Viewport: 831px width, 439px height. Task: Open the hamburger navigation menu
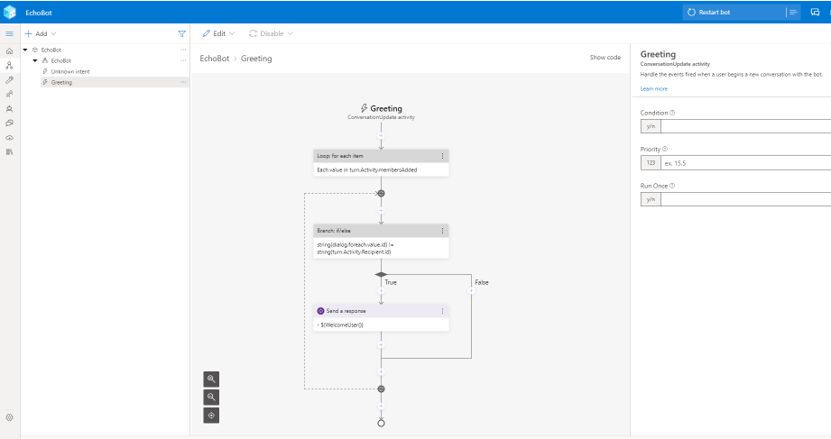click(10, 33)
